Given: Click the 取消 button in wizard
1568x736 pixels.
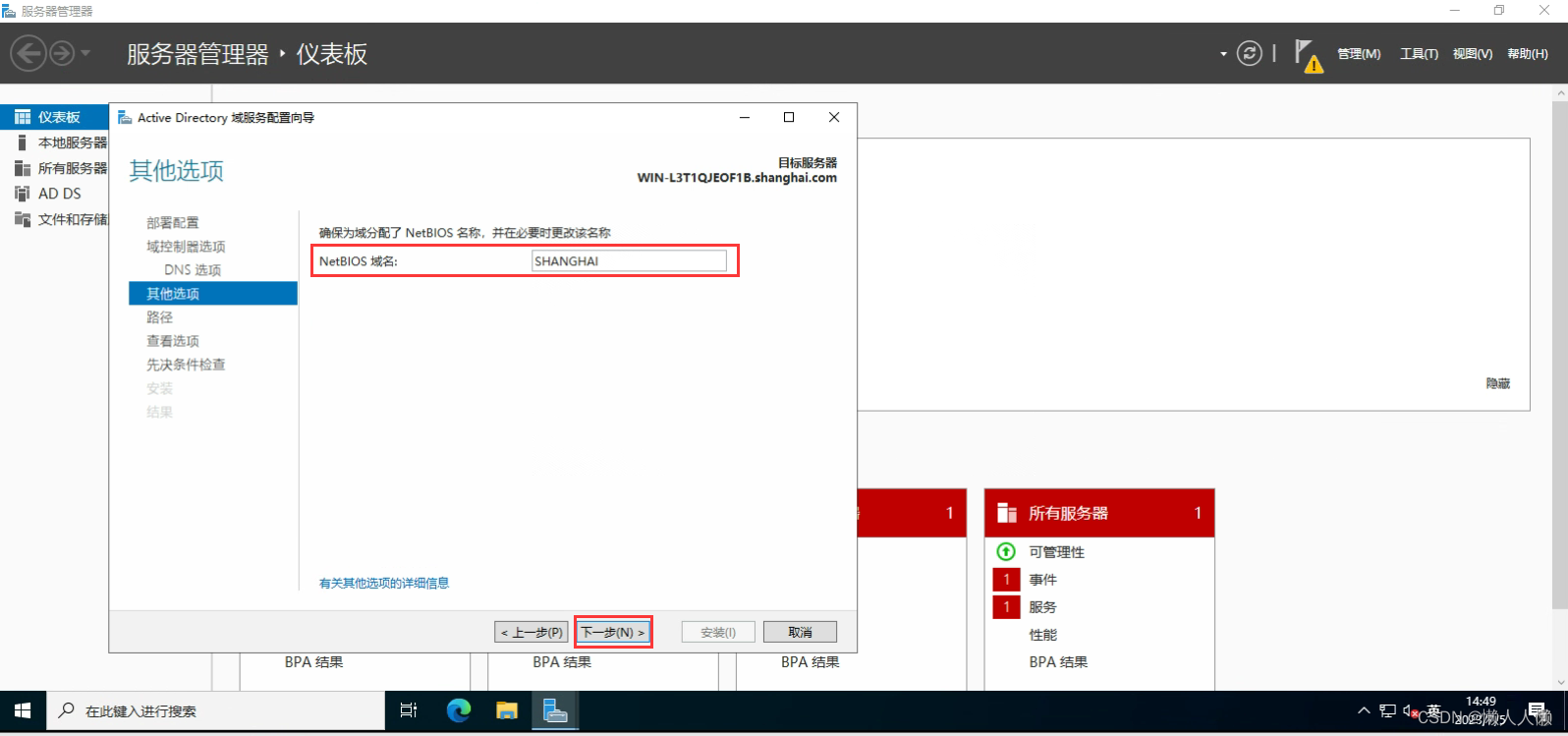Looking at the screenshot, I should tap(801, 632).
